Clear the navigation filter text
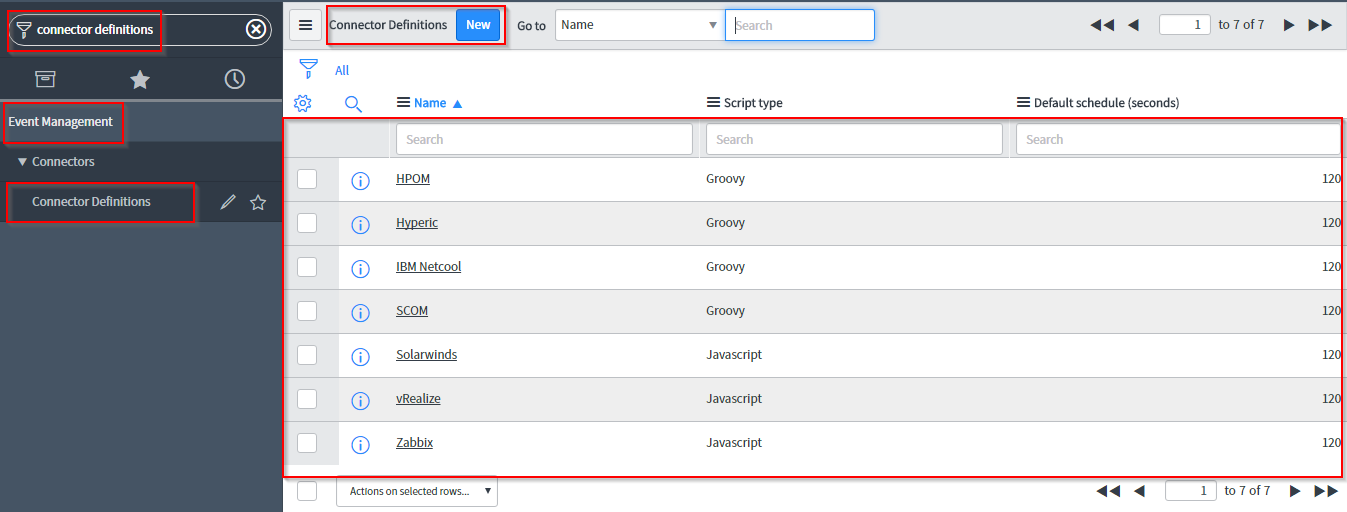 point(256,30)
